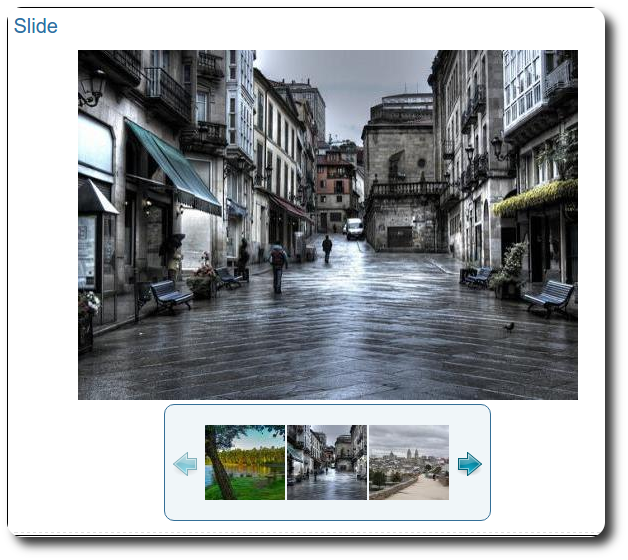Screen dimensions: 628x560
Task: Click the wall street lamp at photo's upper left
Action: 92,92
